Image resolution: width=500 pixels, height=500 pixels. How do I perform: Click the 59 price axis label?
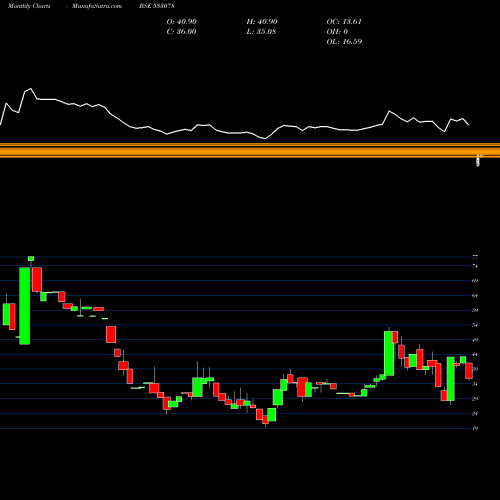(x=475, y=310)
